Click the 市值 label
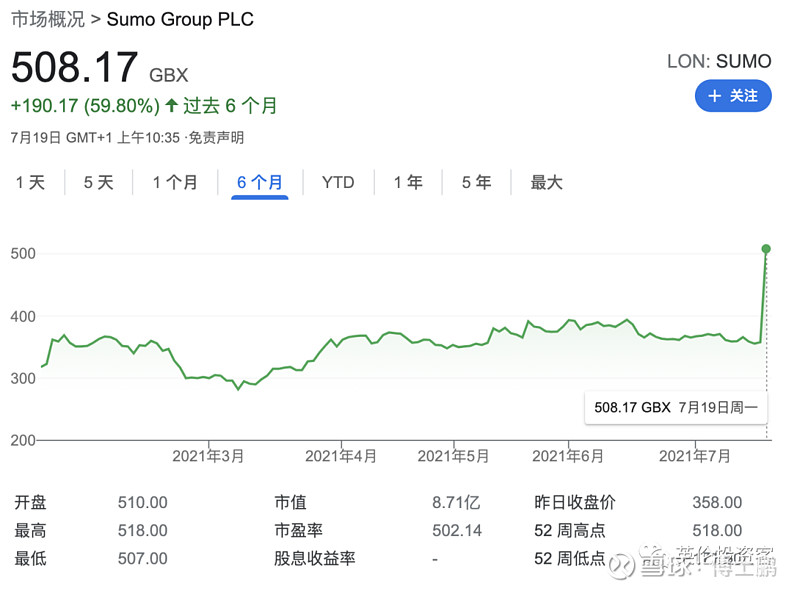This screenshot has width=800, height=591. pyautogui.click(x=290, y=503)
